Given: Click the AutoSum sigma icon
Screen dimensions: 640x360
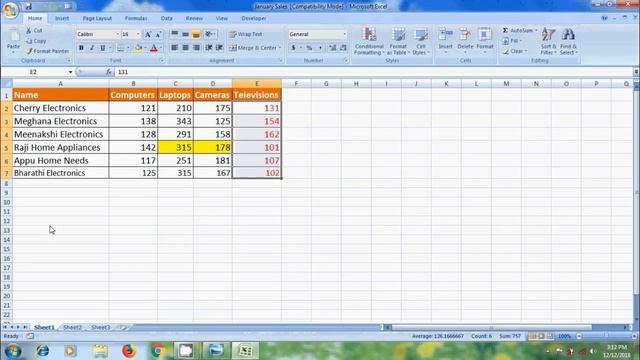Looking at the screenshot, I should (x=505, y=31).
